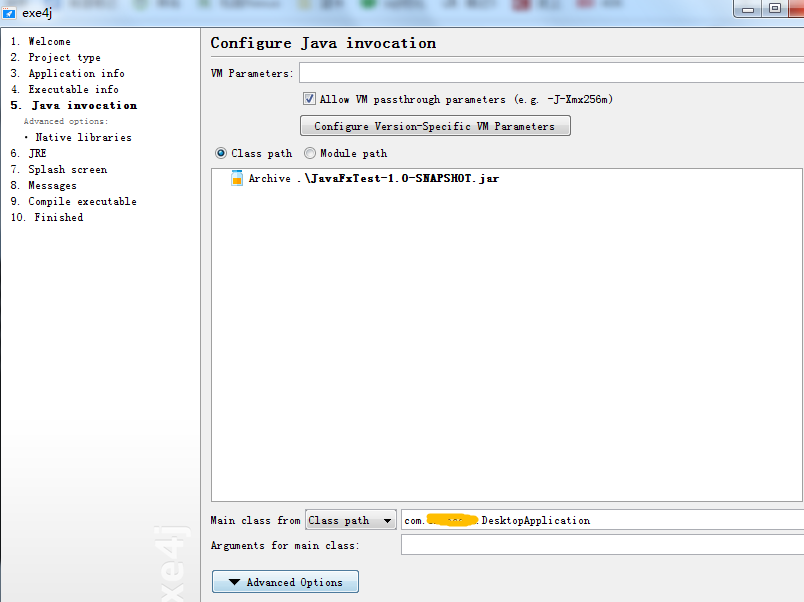This screenshot has height=602, width=804.
Task: Select the JRE configuration step
Action: point(38,153)
